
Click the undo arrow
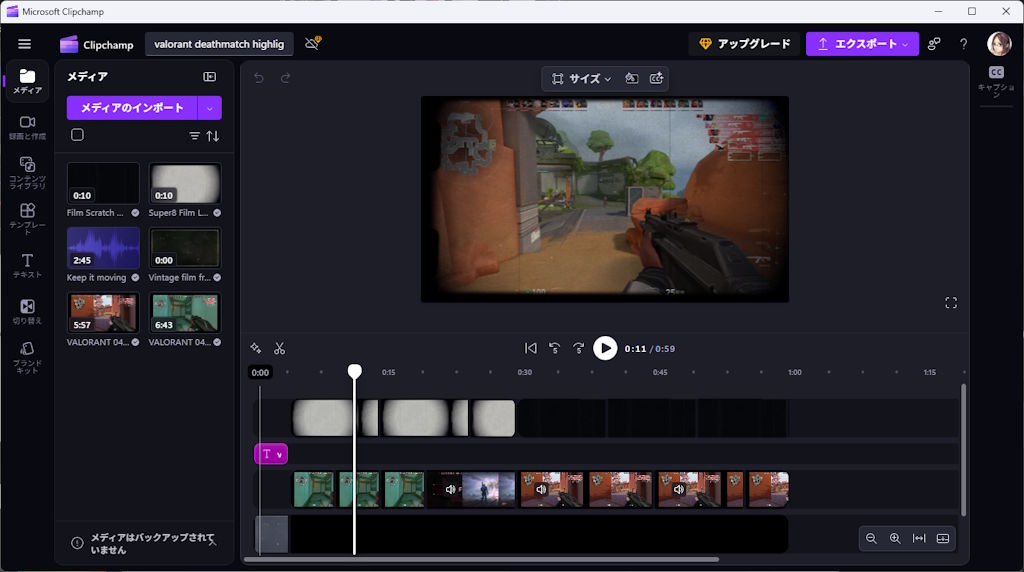259,78
